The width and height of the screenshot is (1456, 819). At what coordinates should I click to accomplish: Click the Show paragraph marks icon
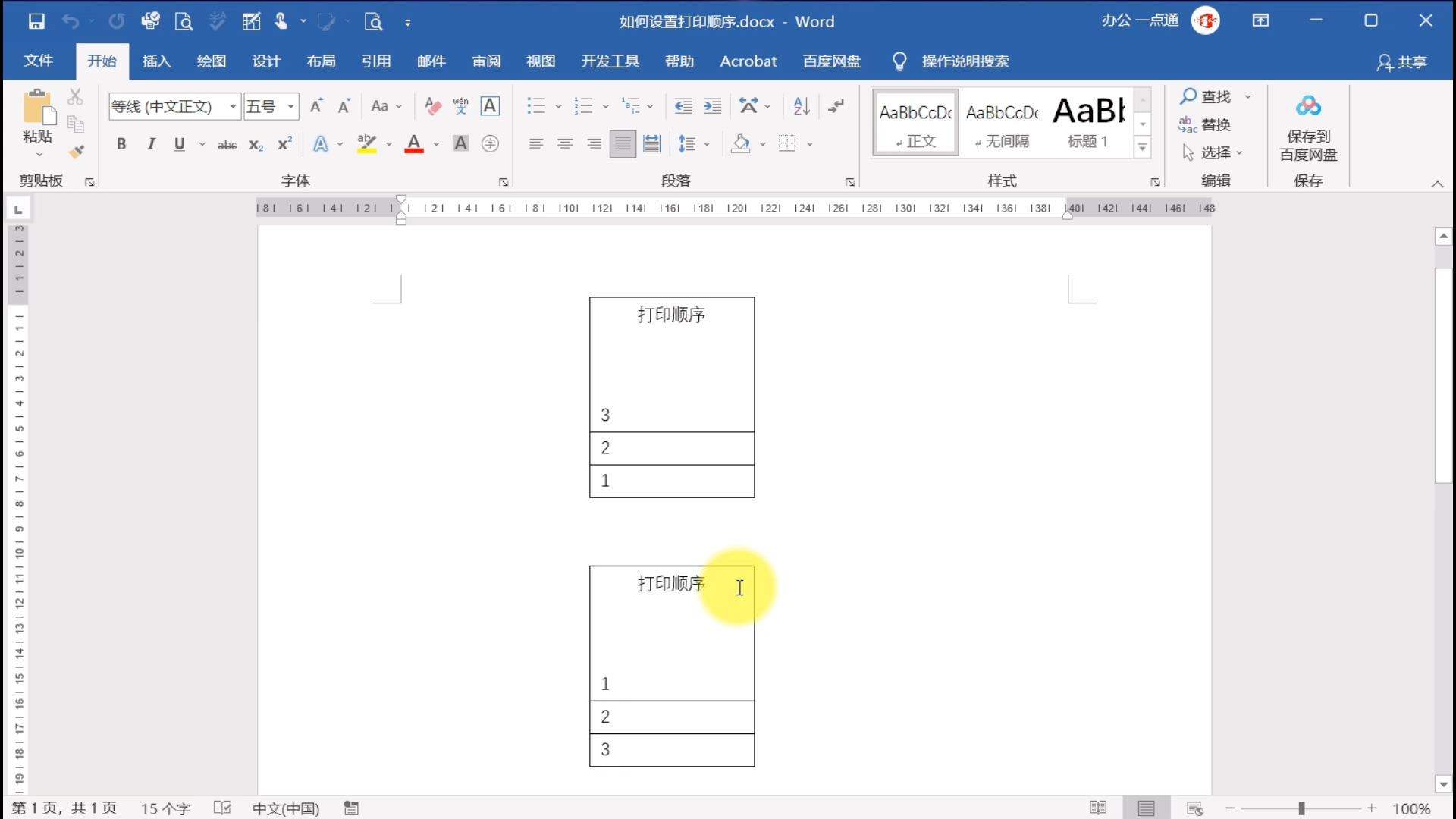click(x=836, y=106)
